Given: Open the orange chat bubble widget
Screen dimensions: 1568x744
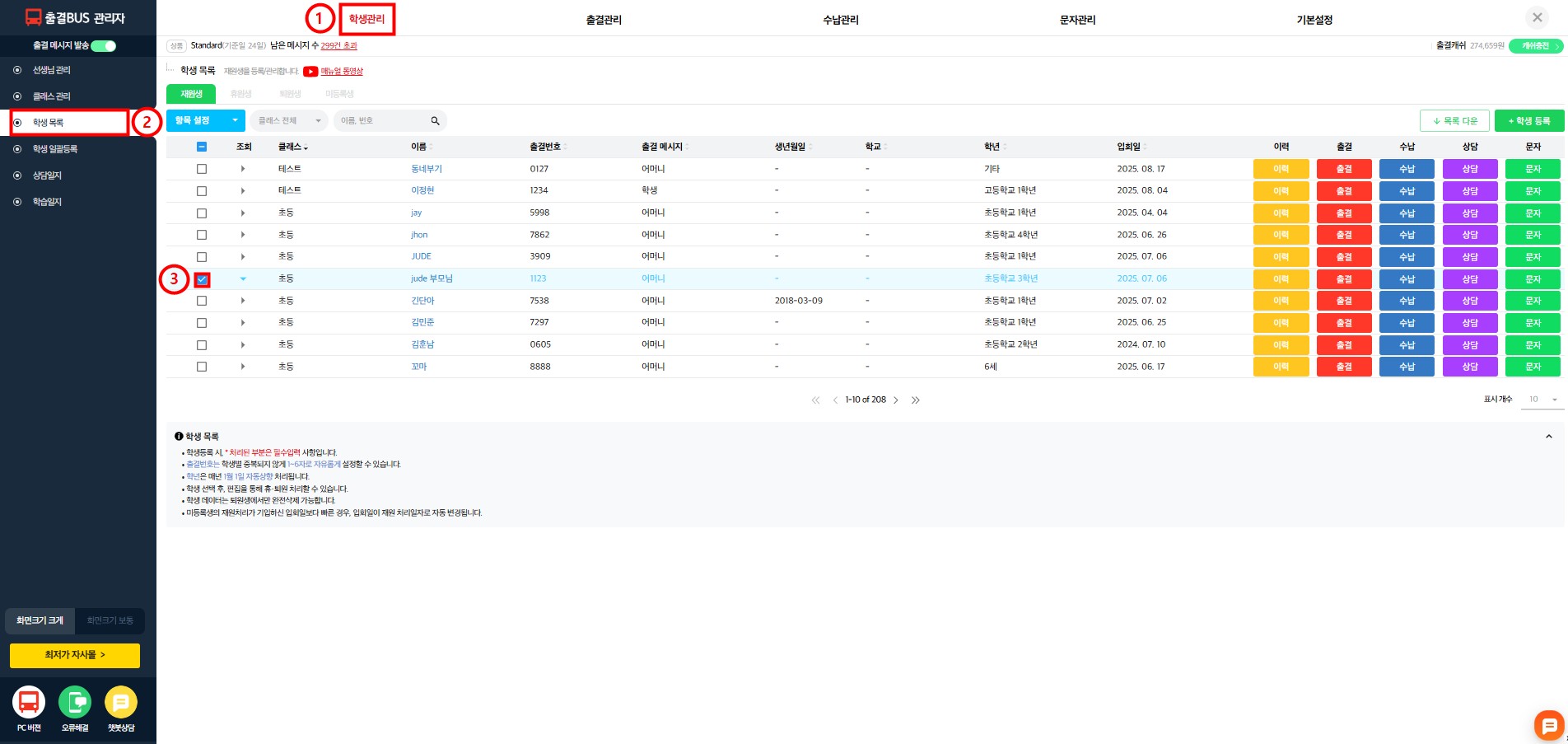Looking at the screenshot, I should click(x=1548, y=725).
